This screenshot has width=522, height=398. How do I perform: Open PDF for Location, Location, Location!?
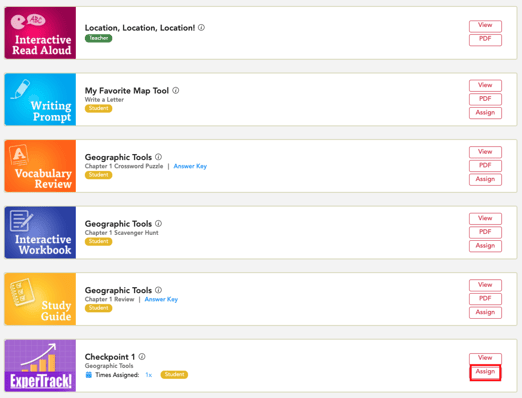pos(485,40)
